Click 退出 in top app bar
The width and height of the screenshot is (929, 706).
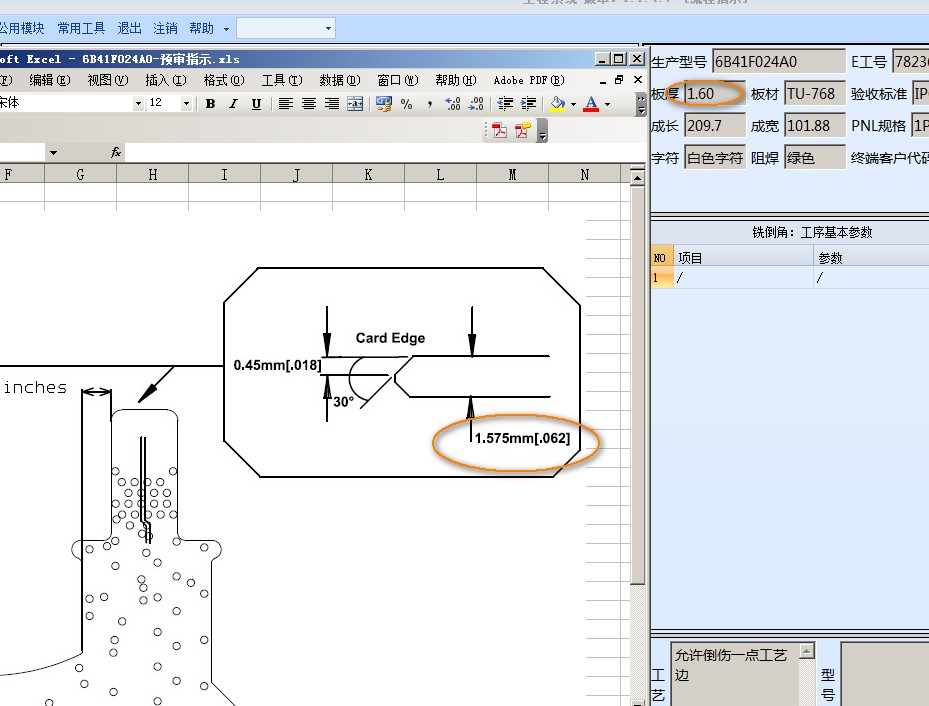point(129,28)
